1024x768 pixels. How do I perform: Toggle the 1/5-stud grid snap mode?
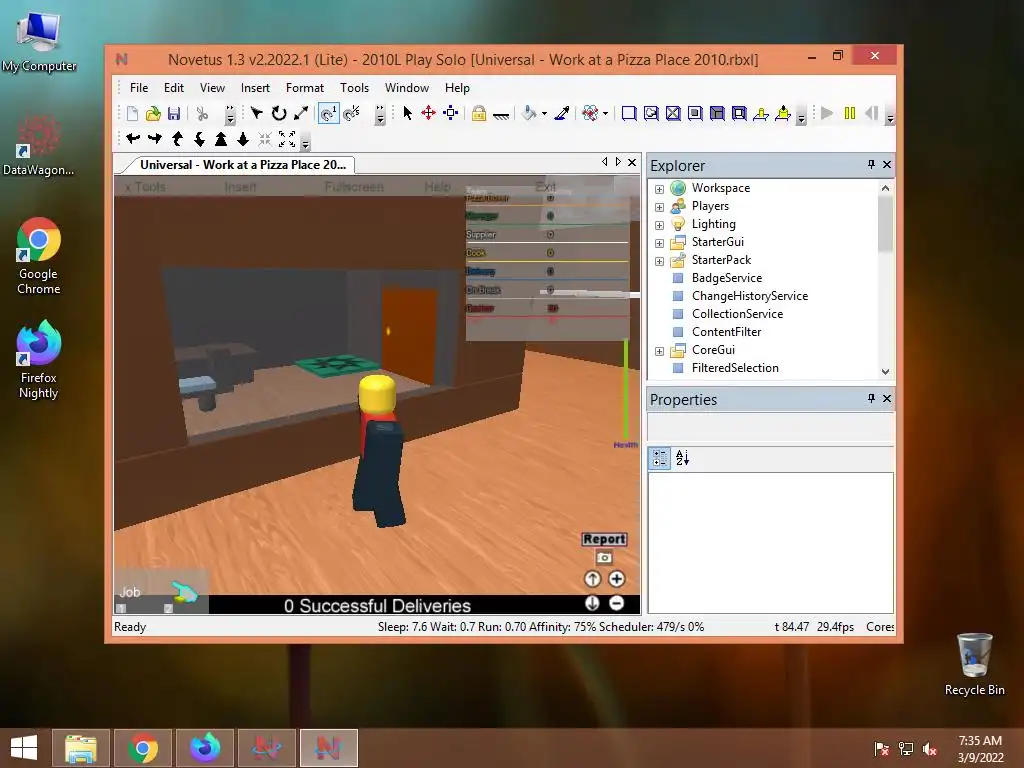tap(351, 114)
